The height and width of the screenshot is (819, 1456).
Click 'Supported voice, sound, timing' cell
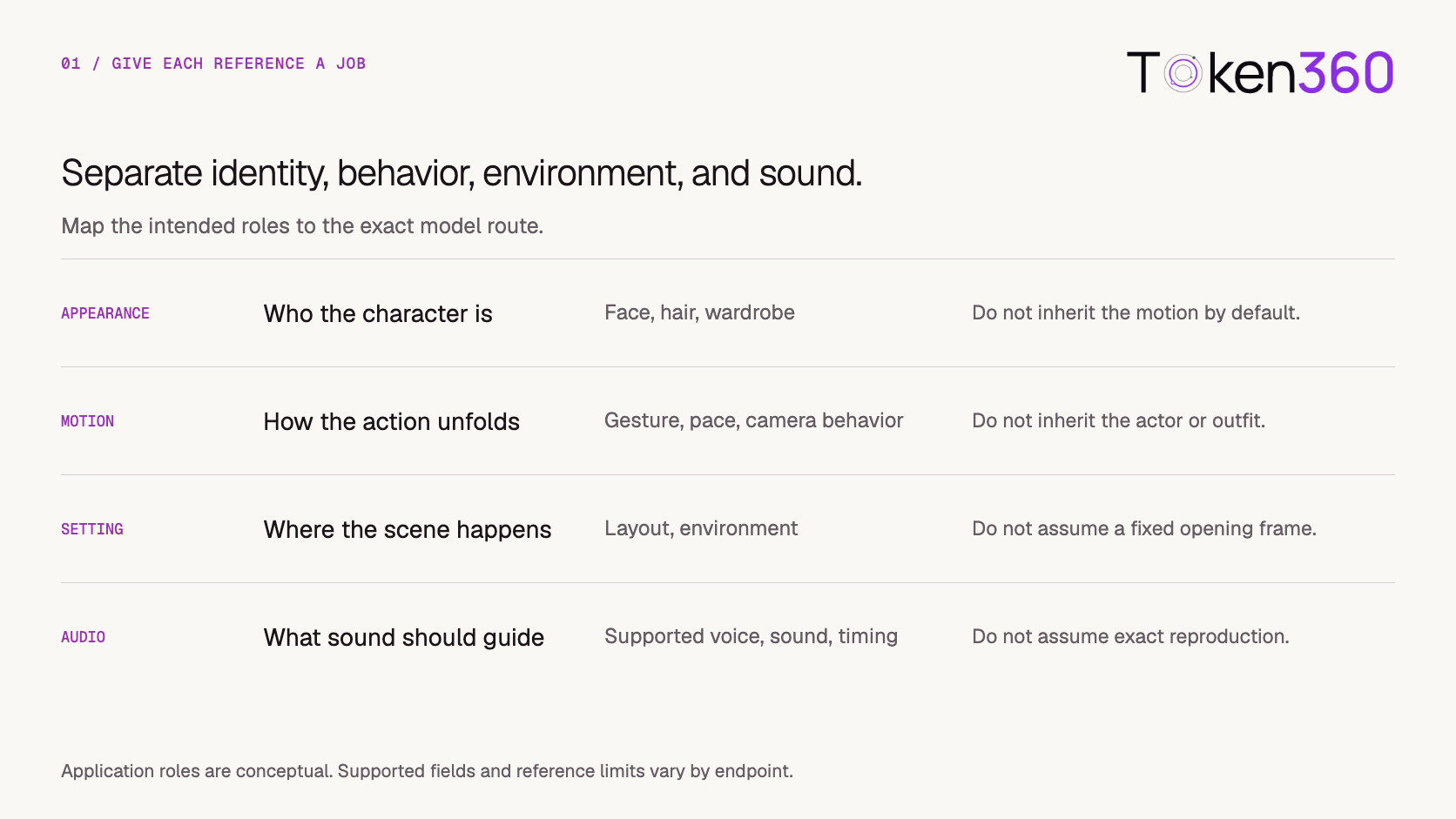[751, 636]
